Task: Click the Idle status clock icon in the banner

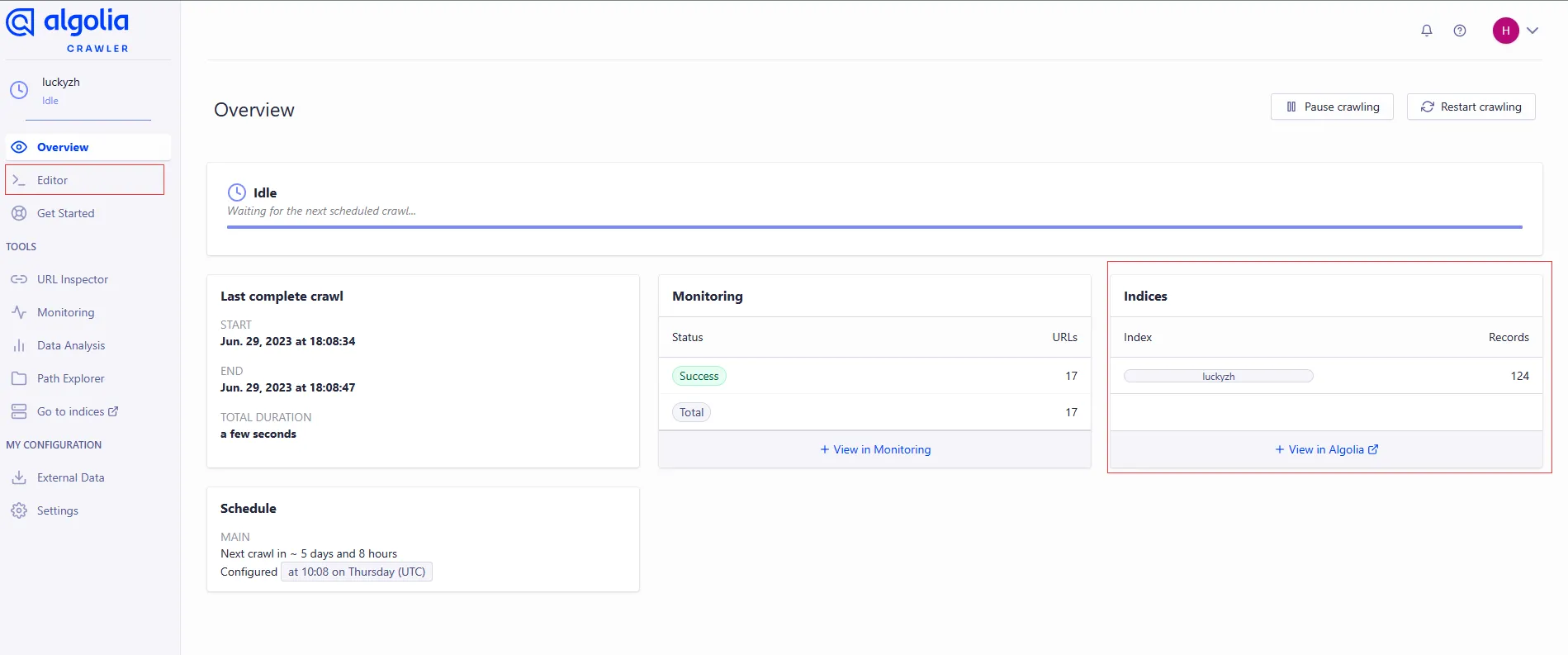Action: pyautogui.click(x=237, y=192)
